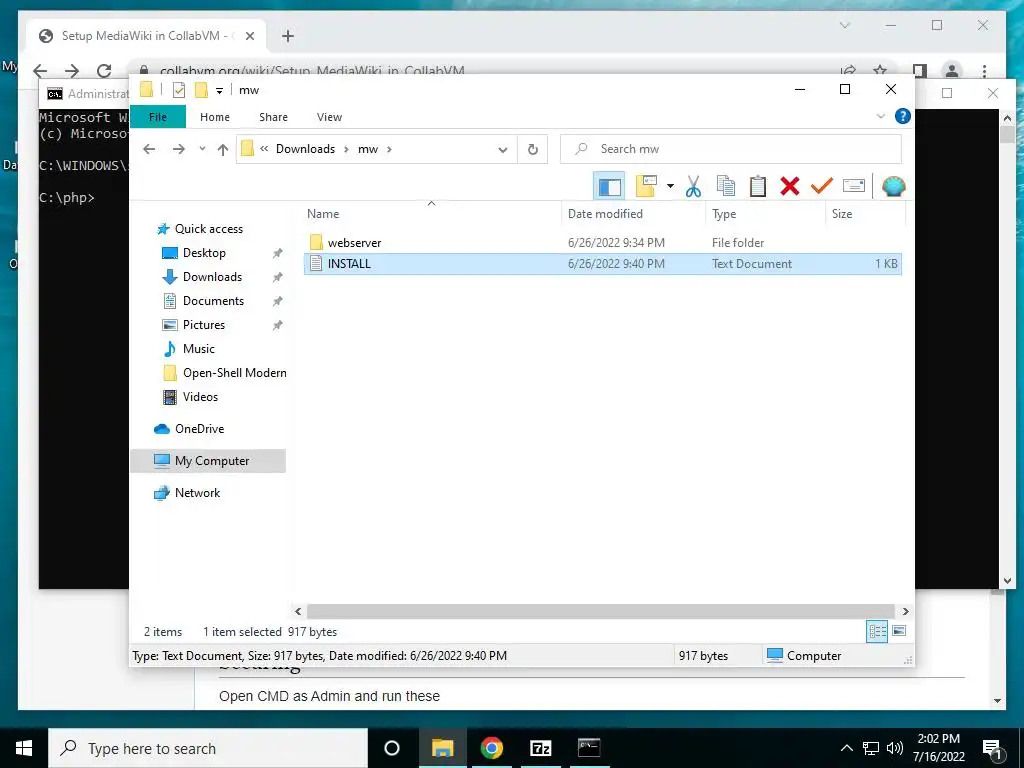Open Chrome from the taskbar
Image resolution: width=1024 pixels, height=768 pixels.
491,748
